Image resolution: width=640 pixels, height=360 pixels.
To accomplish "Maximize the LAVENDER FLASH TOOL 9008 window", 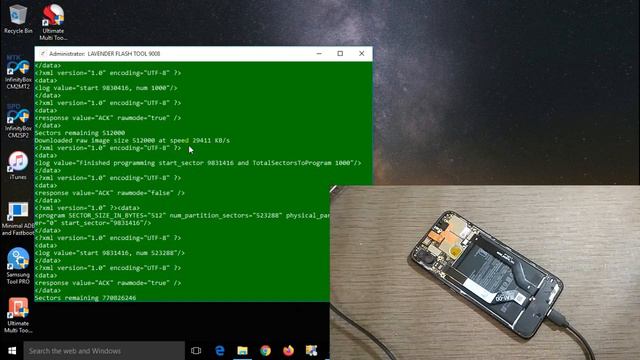I will click(x=340, y=53).
